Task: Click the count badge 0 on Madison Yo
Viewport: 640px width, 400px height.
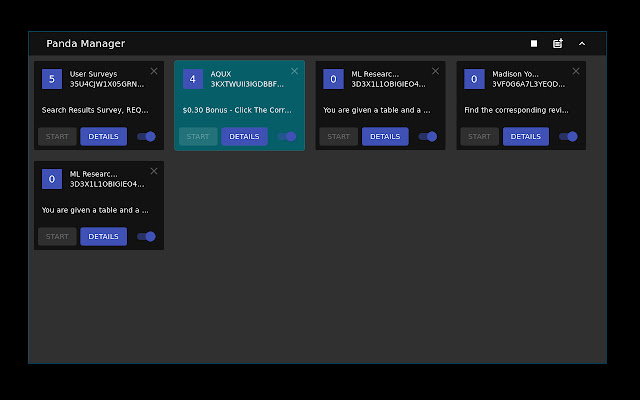Action: click(474, 79)
